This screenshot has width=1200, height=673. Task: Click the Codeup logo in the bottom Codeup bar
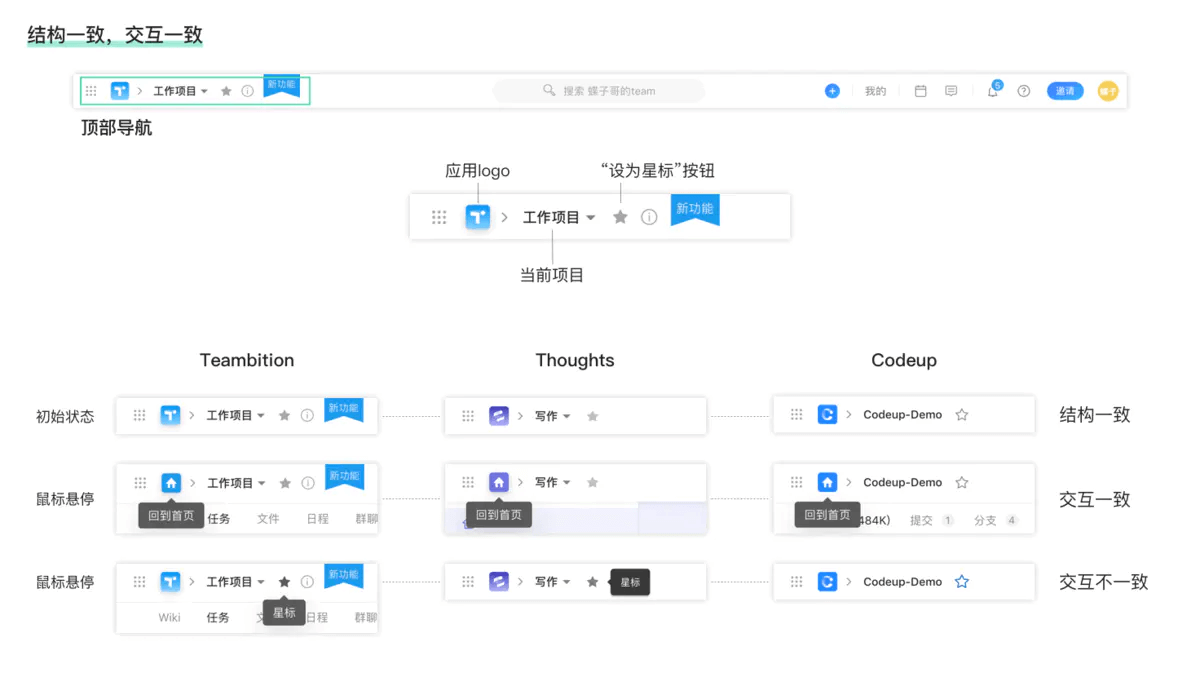827,581
